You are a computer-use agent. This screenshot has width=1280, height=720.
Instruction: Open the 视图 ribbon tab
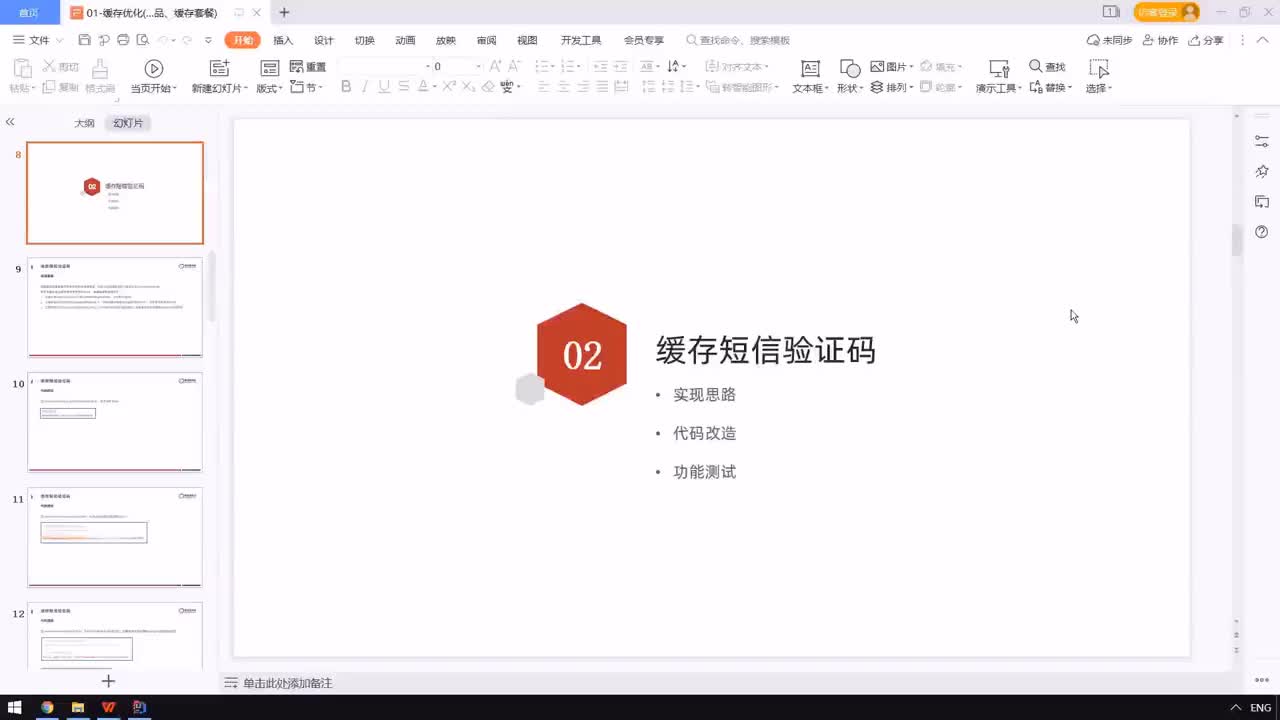click(527, 40)
